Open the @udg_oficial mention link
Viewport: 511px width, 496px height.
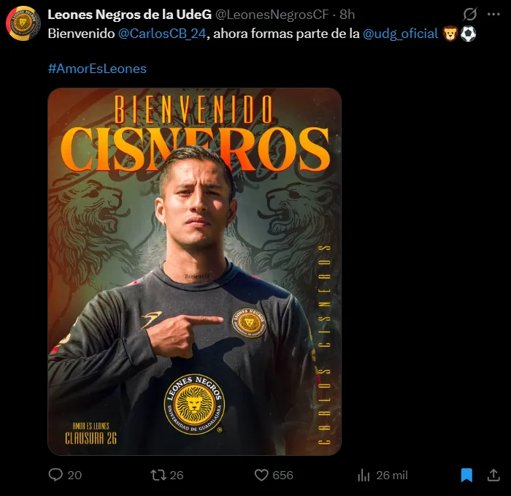[x=400, y=34]
